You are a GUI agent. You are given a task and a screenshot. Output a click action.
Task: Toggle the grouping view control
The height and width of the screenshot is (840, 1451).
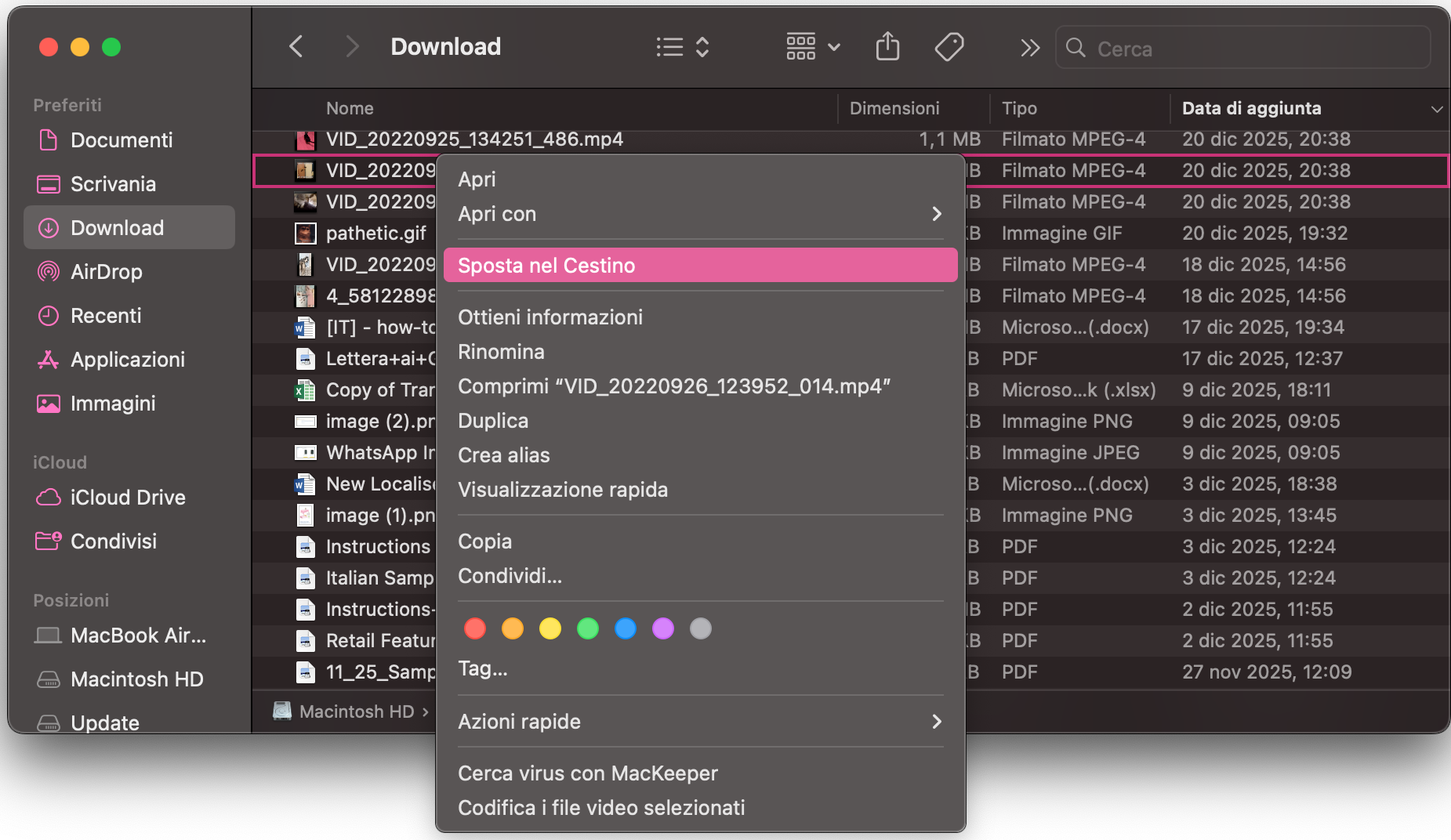tap(811, 46)
